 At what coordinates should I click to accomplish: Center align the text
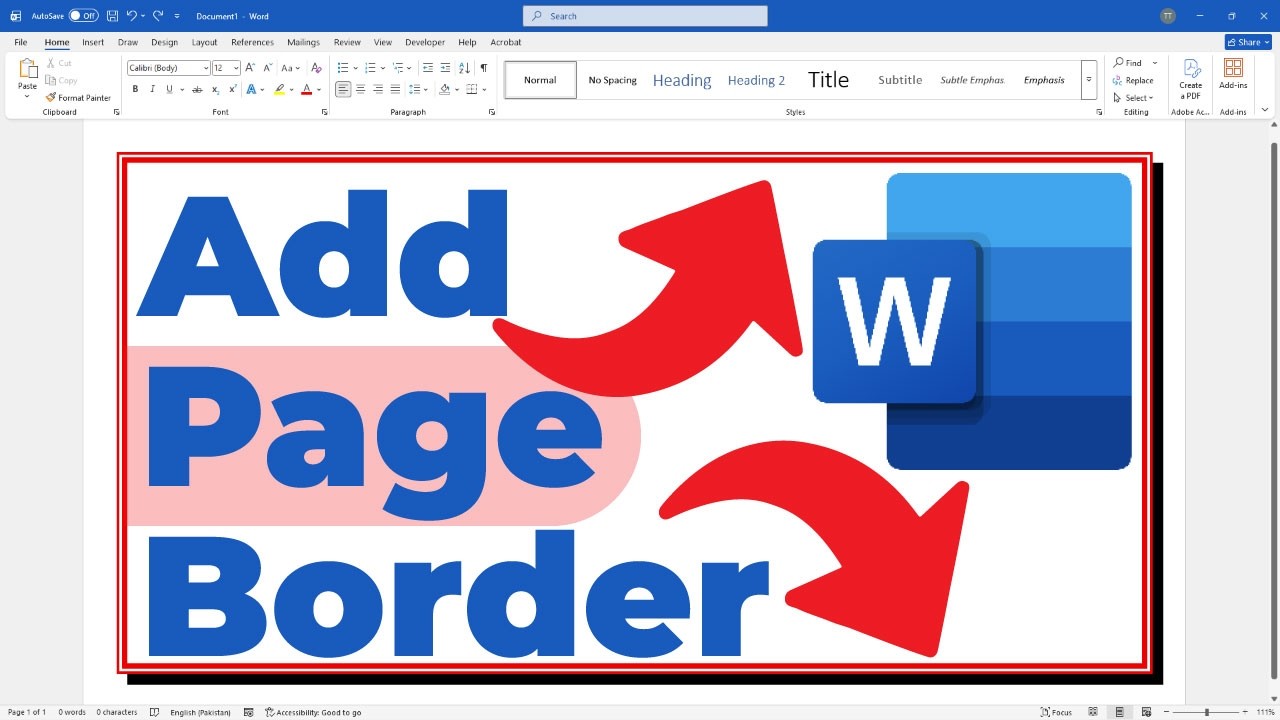(361, 89)
